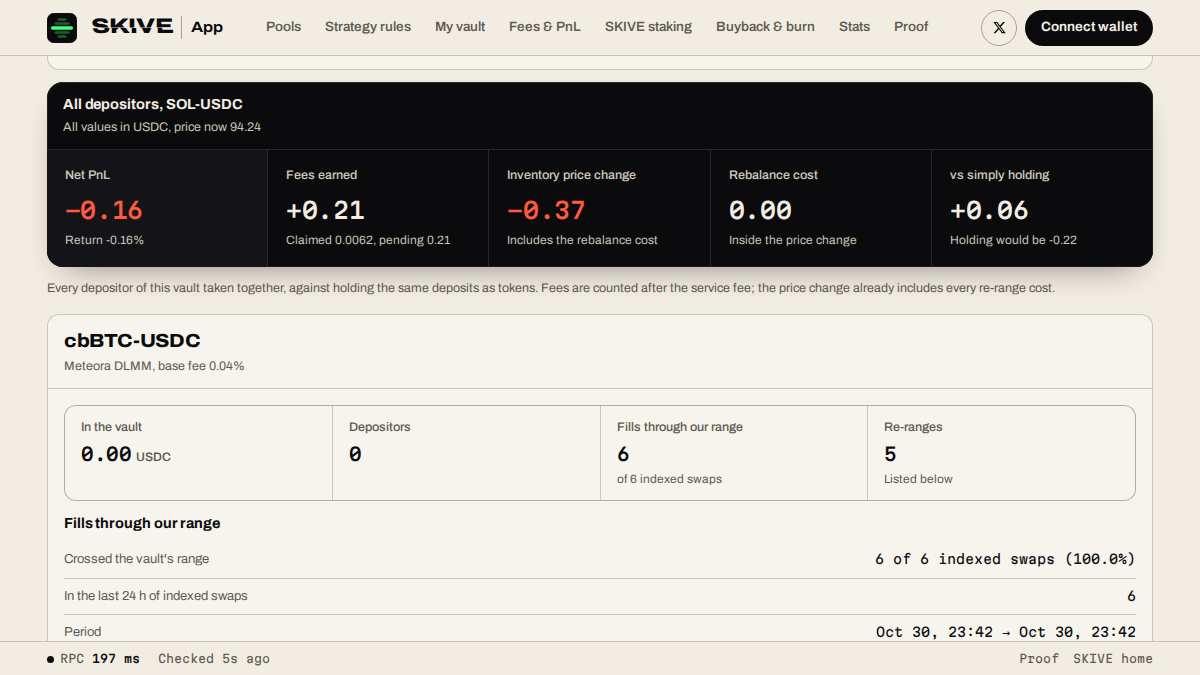Viewport: 1200px width, 675px height.
Task: Open Proof link in footer bar
Action: tap(1039, 659)
